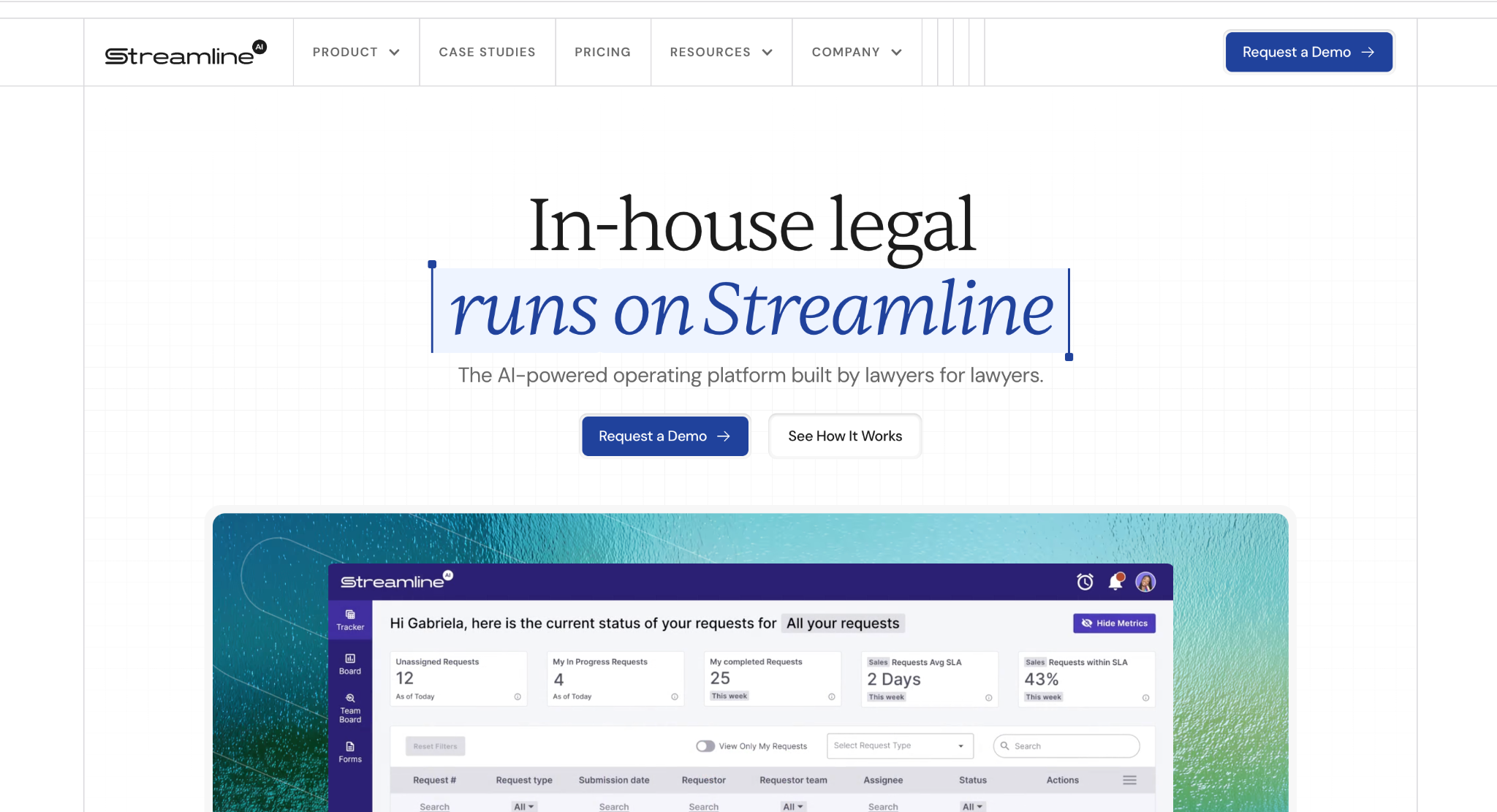
Task: Open the All your requests selector
Action: (843, 623)
